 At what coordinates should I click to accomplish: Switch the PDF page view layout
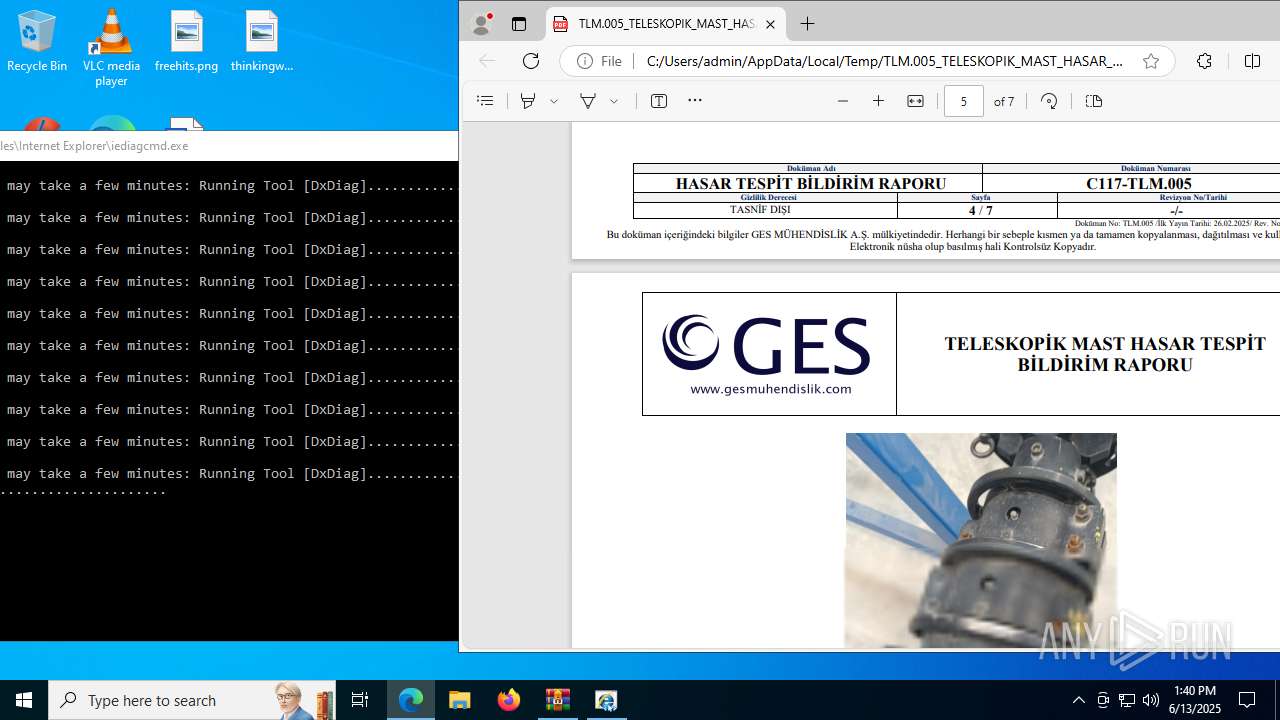(1093, 101)
